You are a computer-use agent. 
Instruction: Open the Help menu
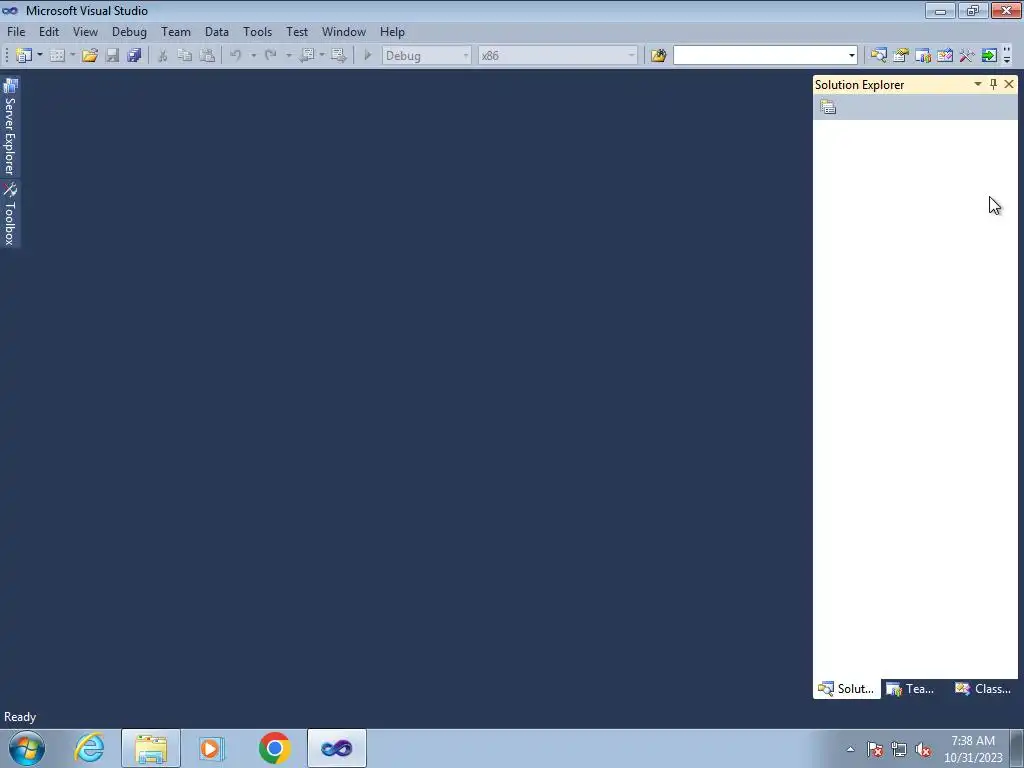[x=392, y=31]
